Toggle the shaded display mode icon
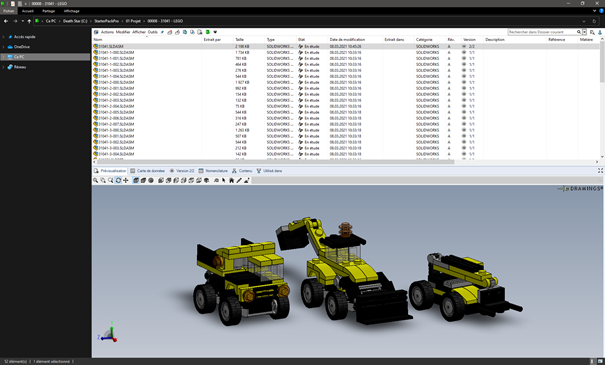The height and width of the screenshot is (365, 605). [143, 180]
